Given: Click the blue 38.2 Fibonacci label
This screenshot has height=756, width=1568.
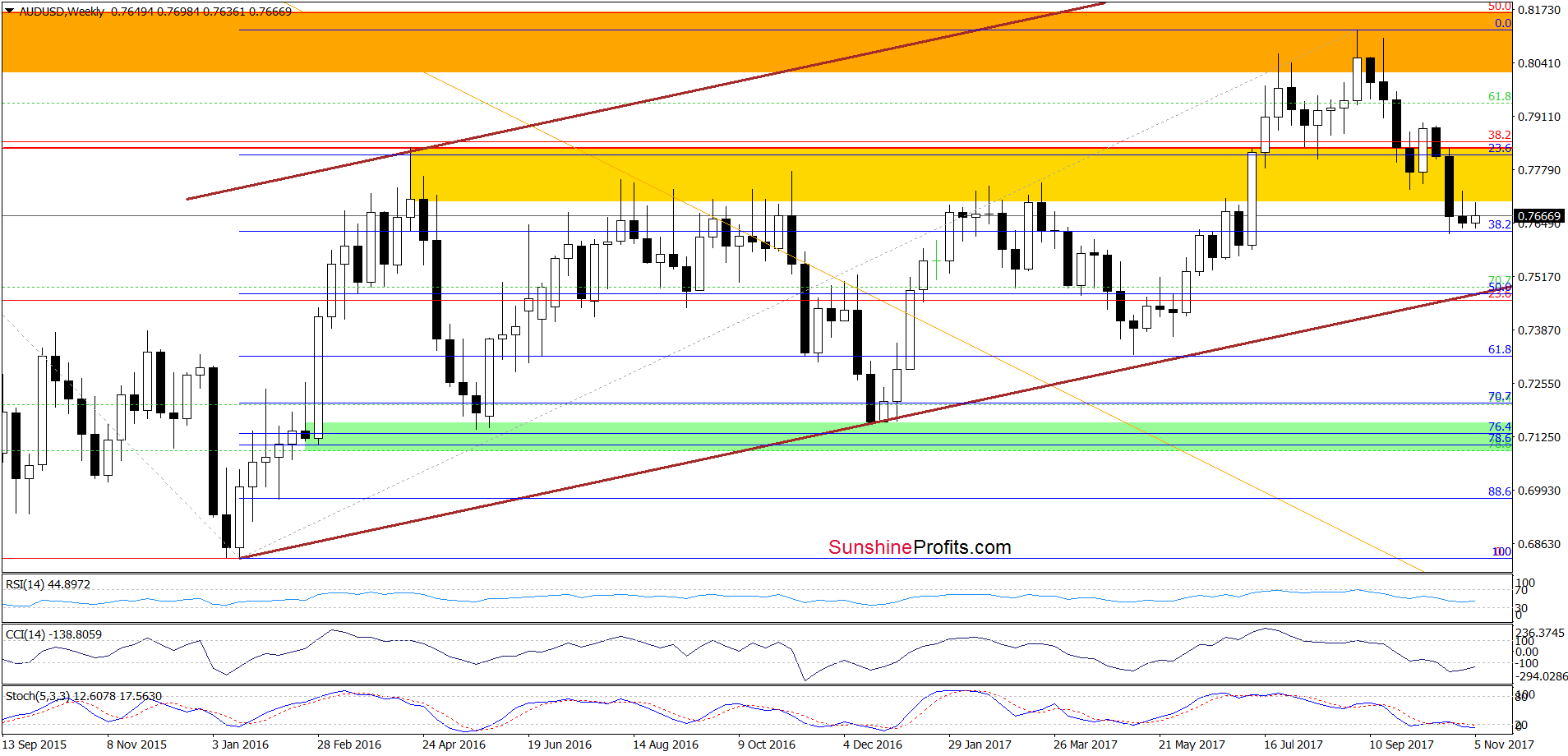Looking at the screenshot, I should tap(1500, 224).
